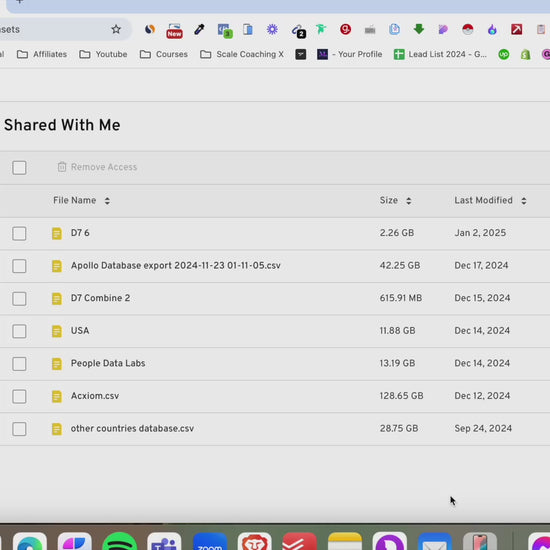Tick the select-all checkbox above the table

coord(19,168)
